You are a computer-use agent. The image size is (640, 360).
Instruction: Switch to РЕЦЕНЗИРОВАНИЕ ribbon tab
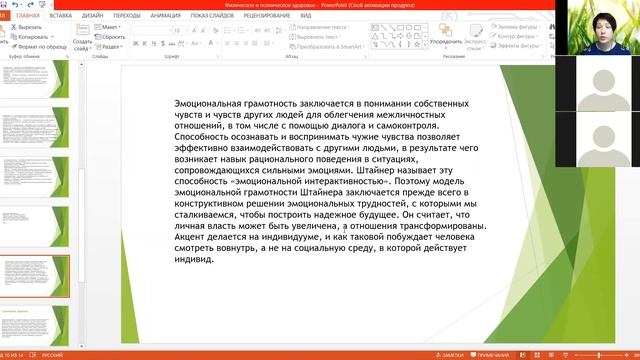267,16
